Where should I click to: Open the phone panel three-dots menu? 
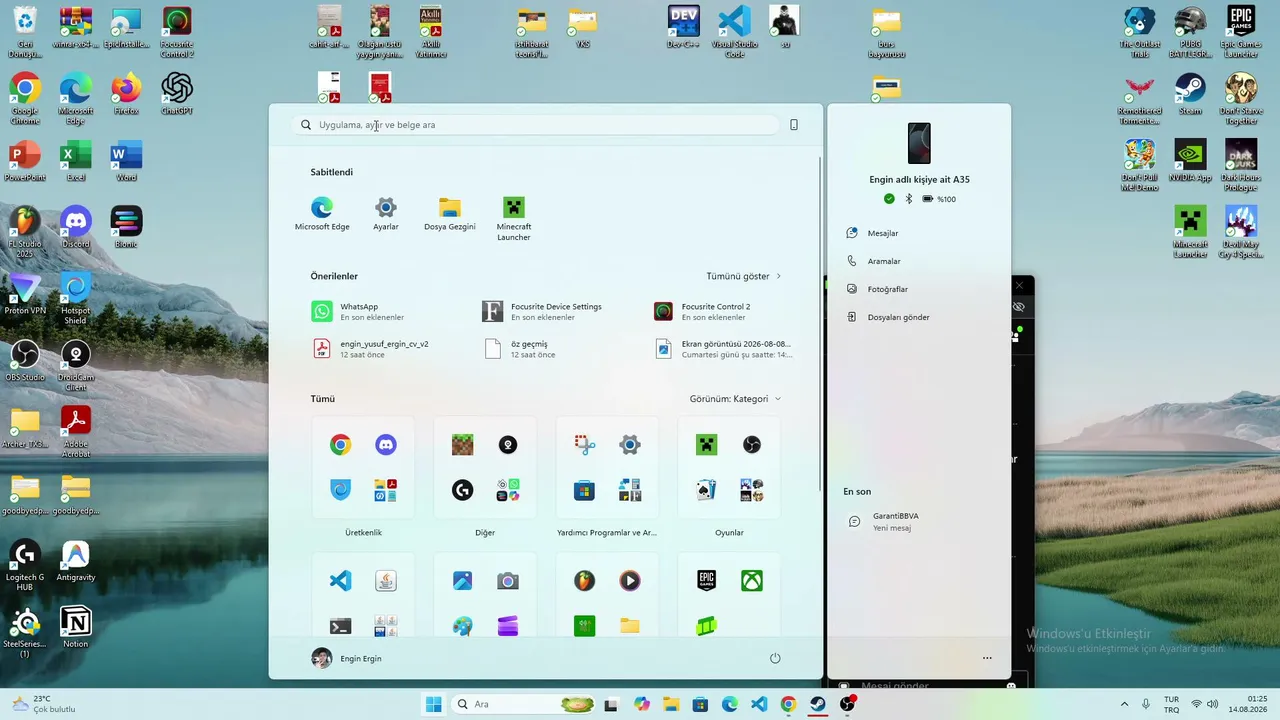click(987, 658)
